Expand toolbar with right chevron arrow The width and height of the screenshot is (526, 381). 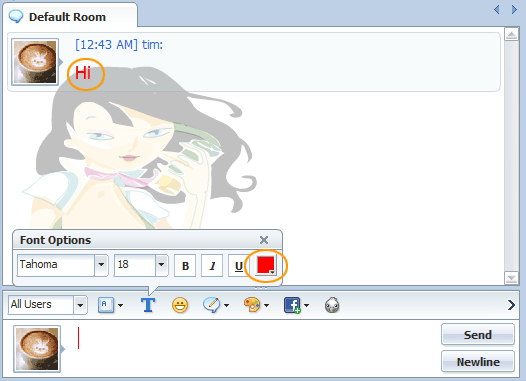(511, 305)
